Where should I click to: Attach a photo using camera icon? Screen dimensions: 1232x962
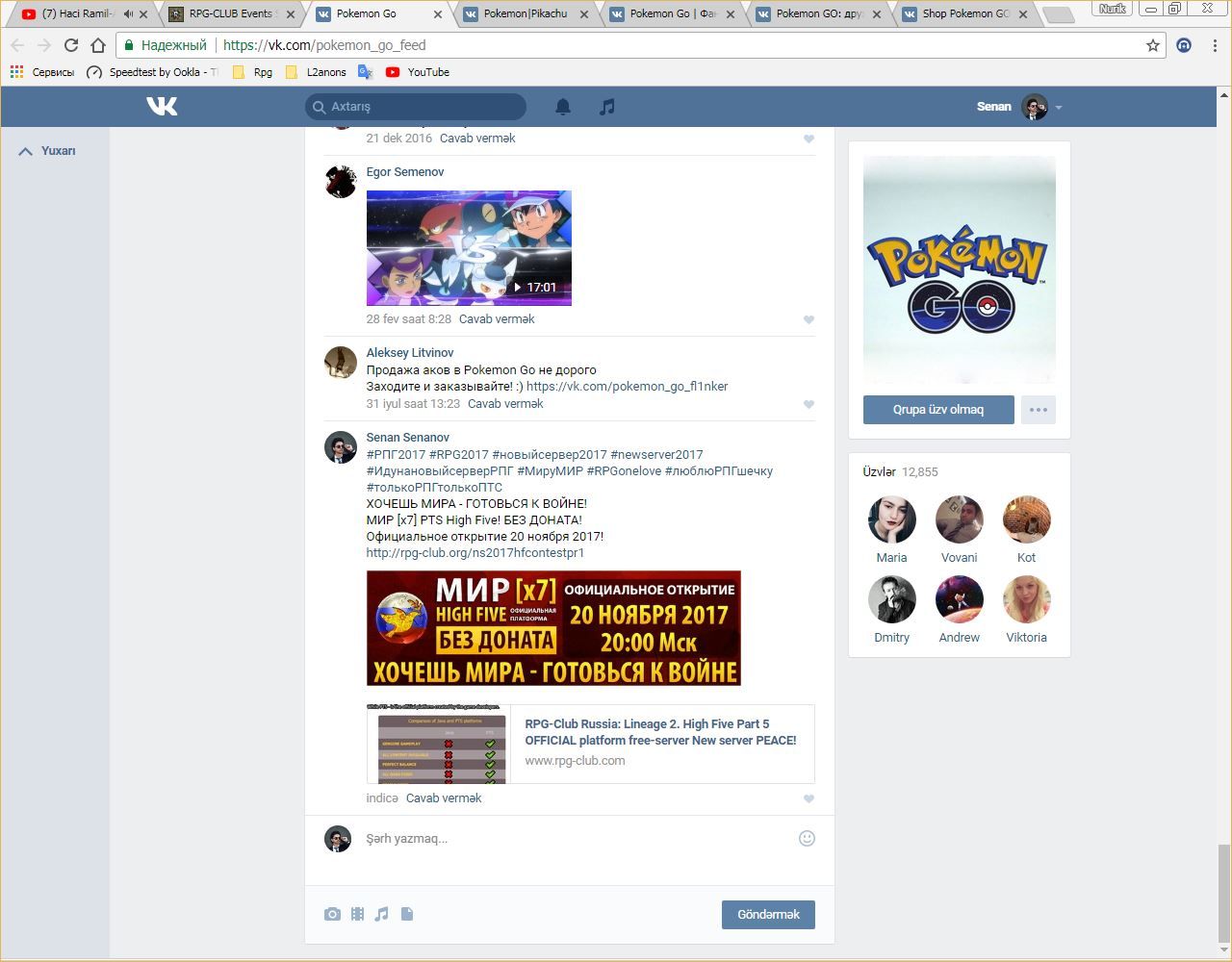pos(332,914)
